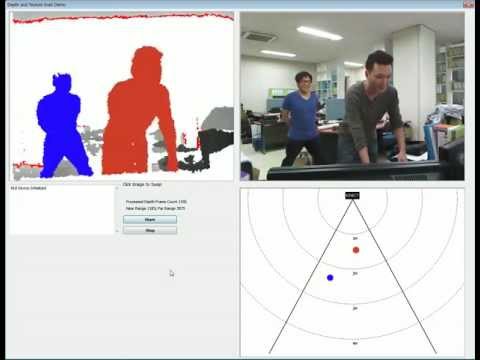Click the scroll-up arrow of the log box
The width and height of the screenshot is (480, 360).
click(x=117, y=188)
